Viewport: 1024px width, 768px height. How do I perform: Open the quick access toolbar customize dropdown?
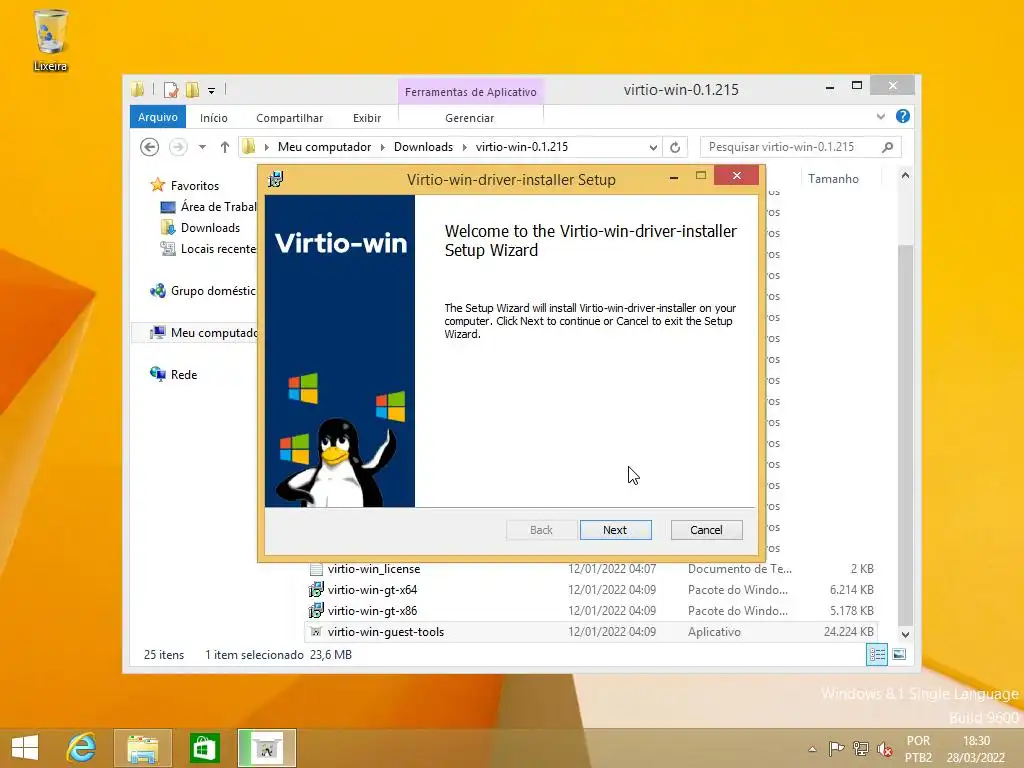click(211, 91)
